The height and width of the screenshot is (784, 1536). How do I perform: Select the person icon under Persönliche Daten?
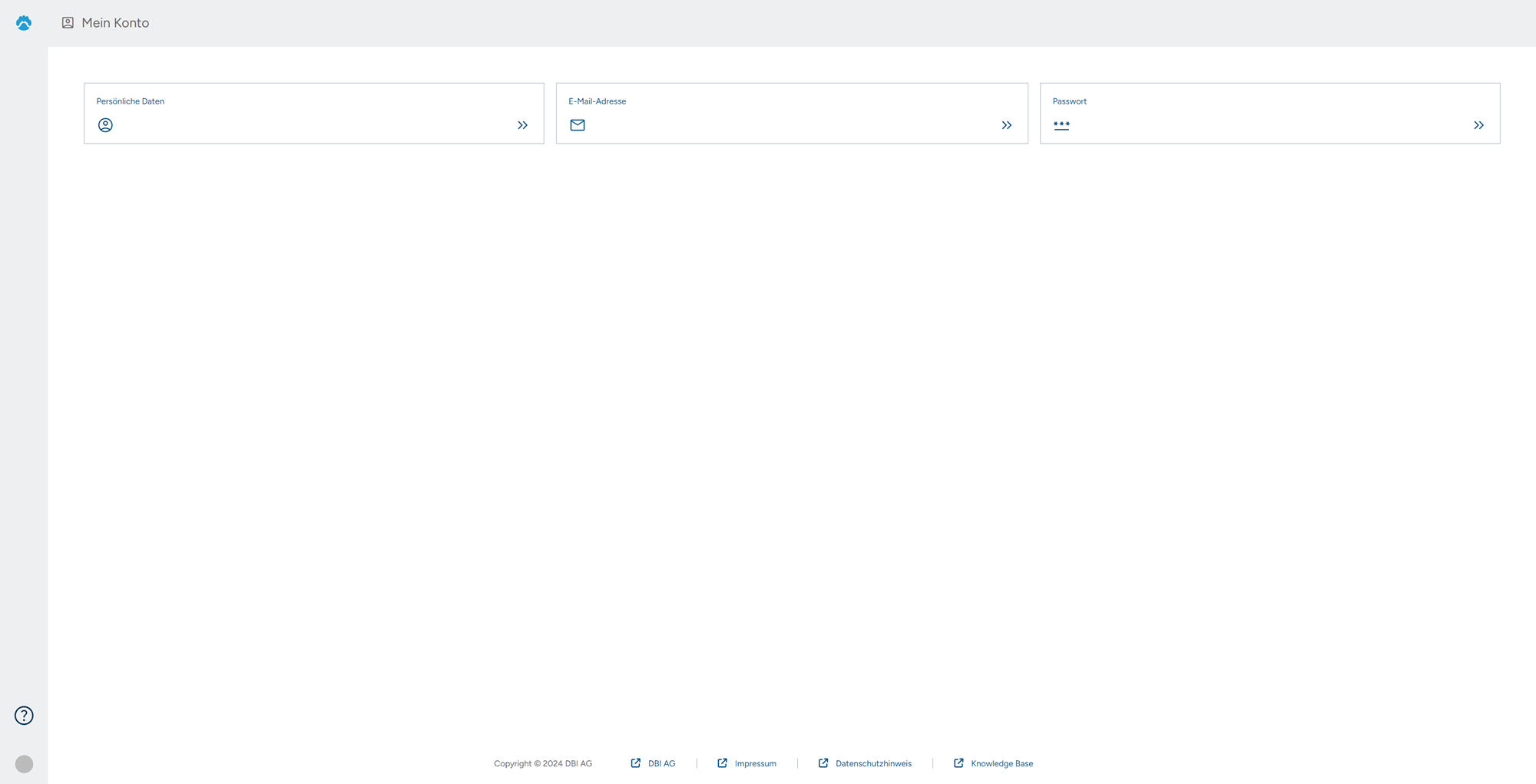tap(105, 125)
